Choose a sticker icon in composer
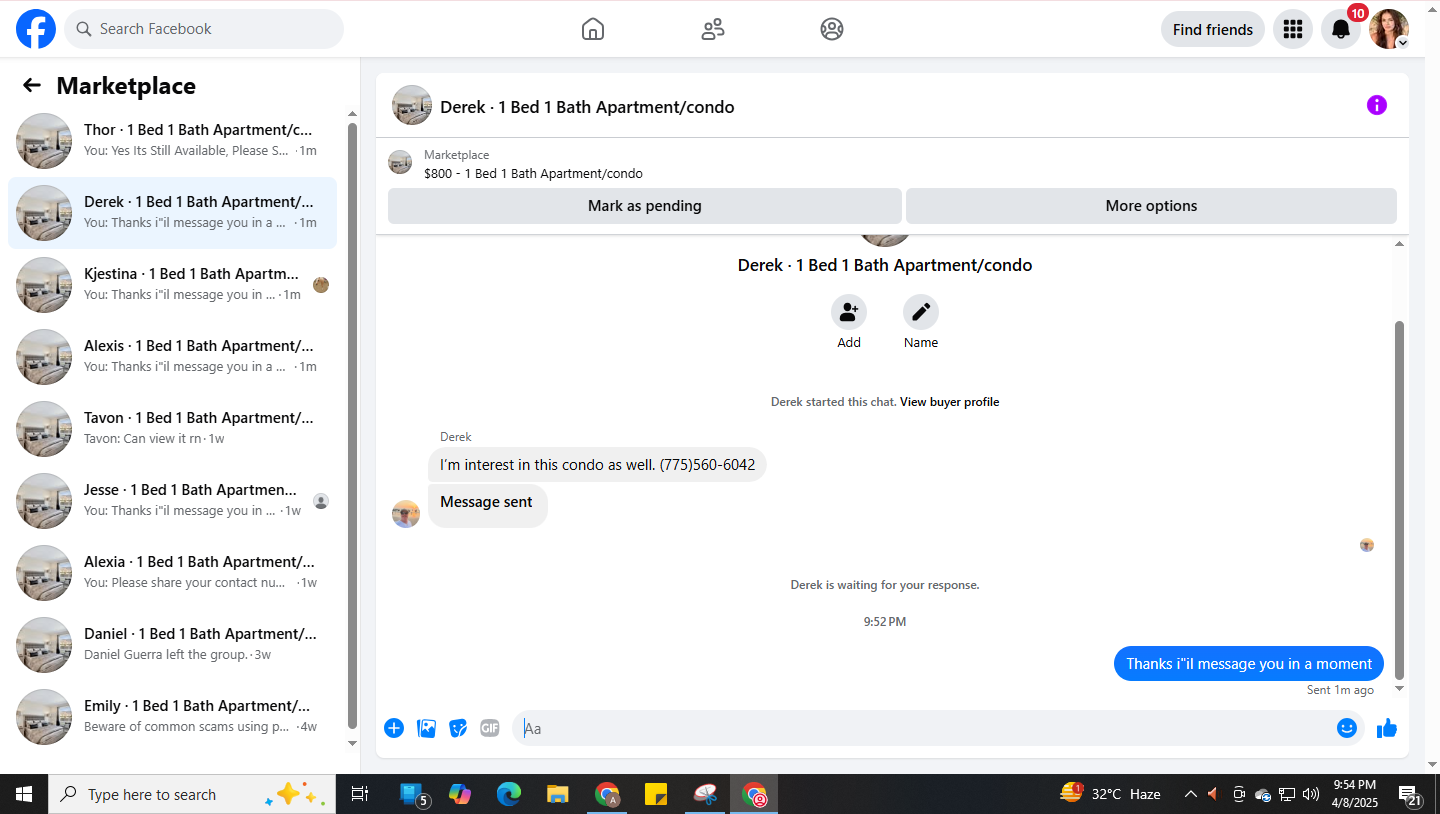This screenshot has width=1440, height=814. click(458, 728)
